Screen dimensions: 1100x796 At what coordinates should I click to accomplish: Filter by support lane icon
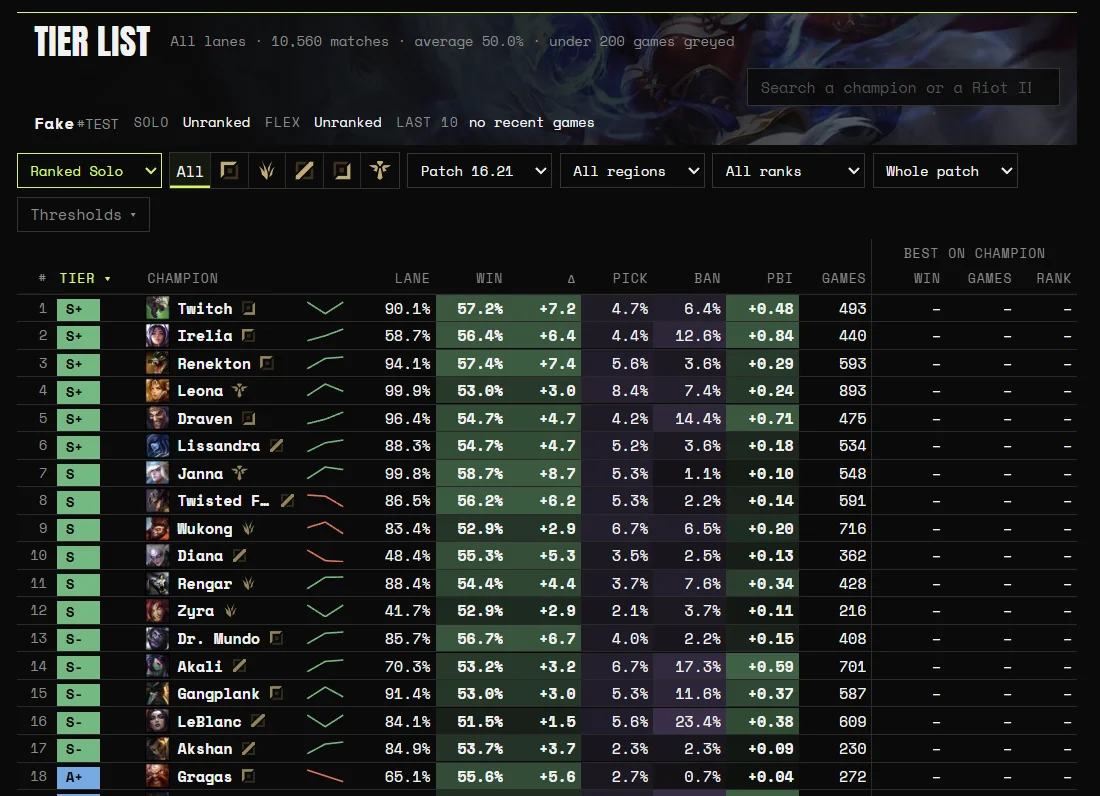pos(380,170)
